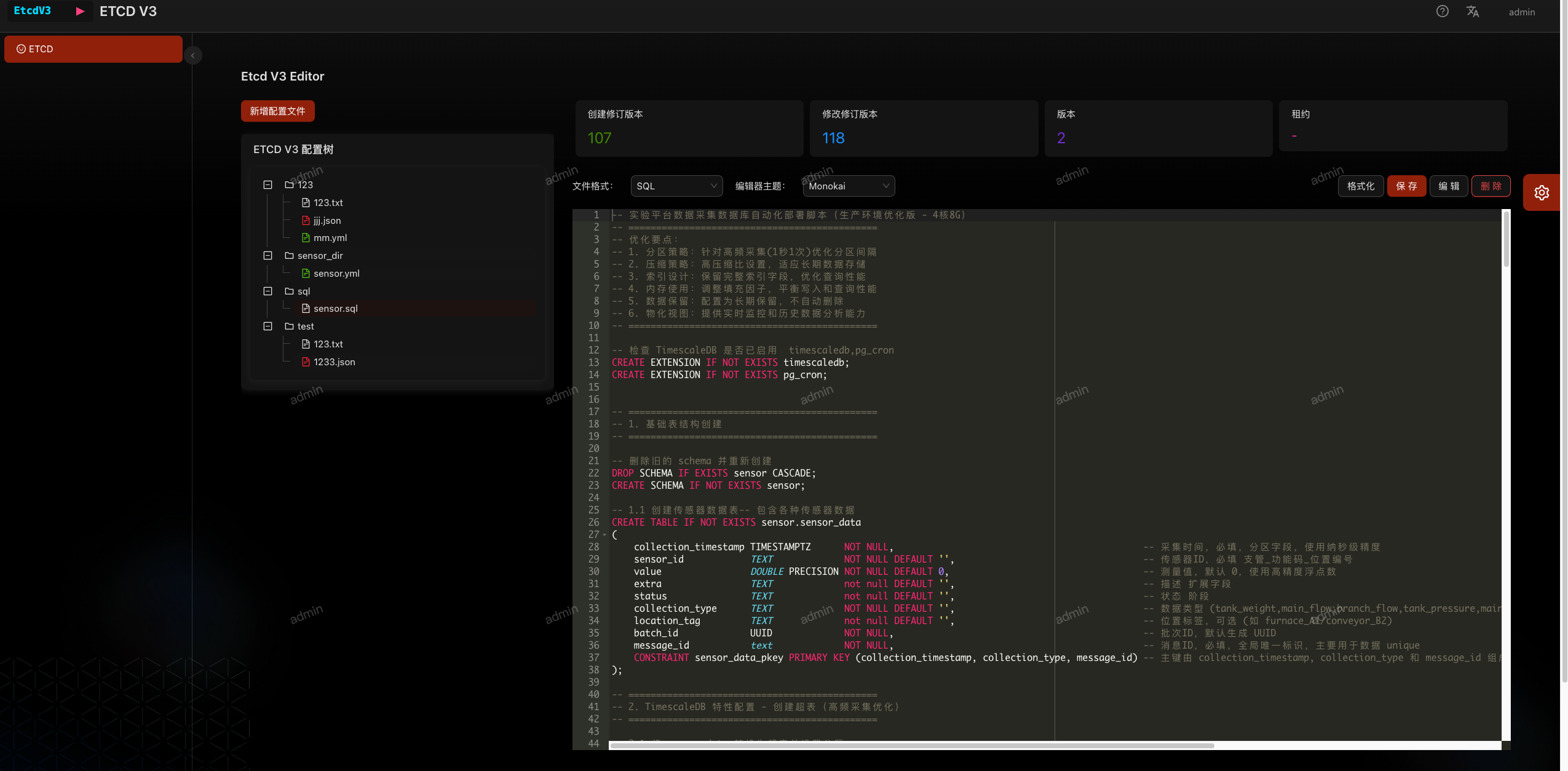Select mm.yml in the config tree
This screenshot has height=771, width=1568.
point(330,237)
